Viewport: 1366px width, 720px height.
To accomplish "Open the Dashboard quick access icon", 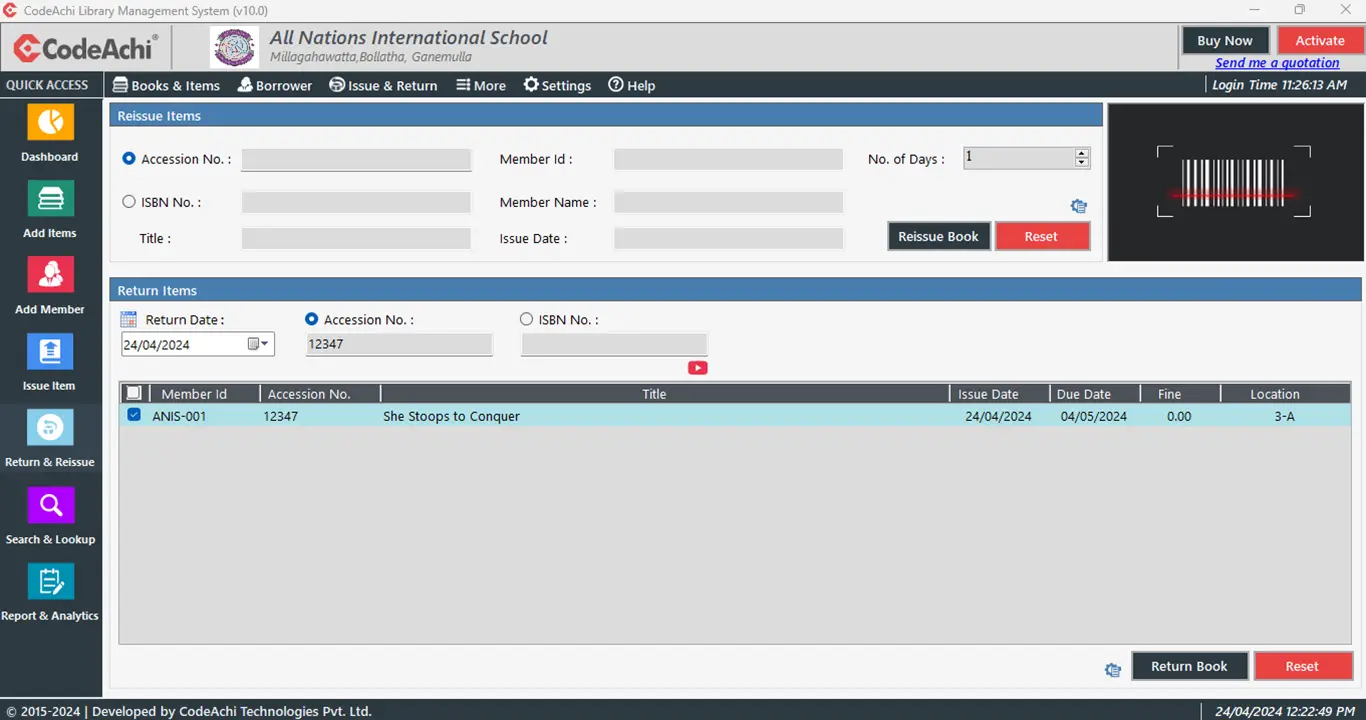I will pos(50,123).
